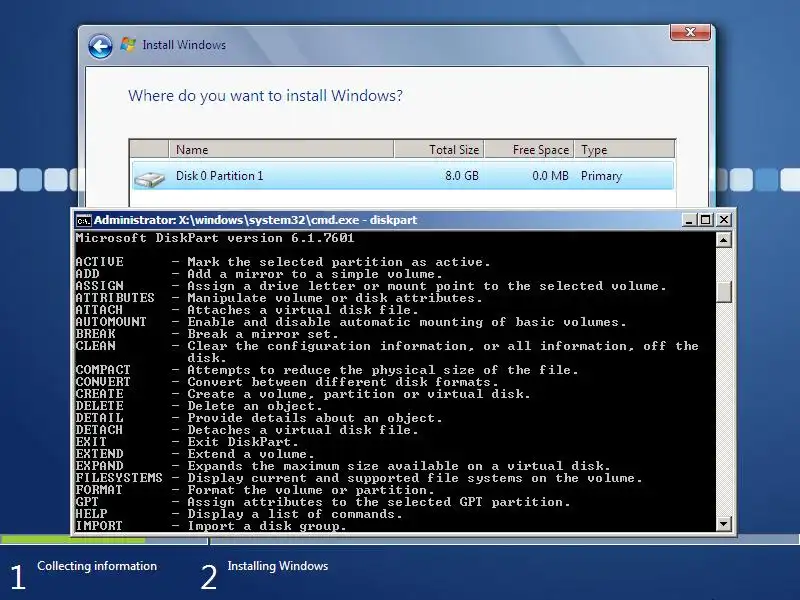Screen dimensions: 800x600
Task: Click the Primary type cell
Action: [602, 176]
